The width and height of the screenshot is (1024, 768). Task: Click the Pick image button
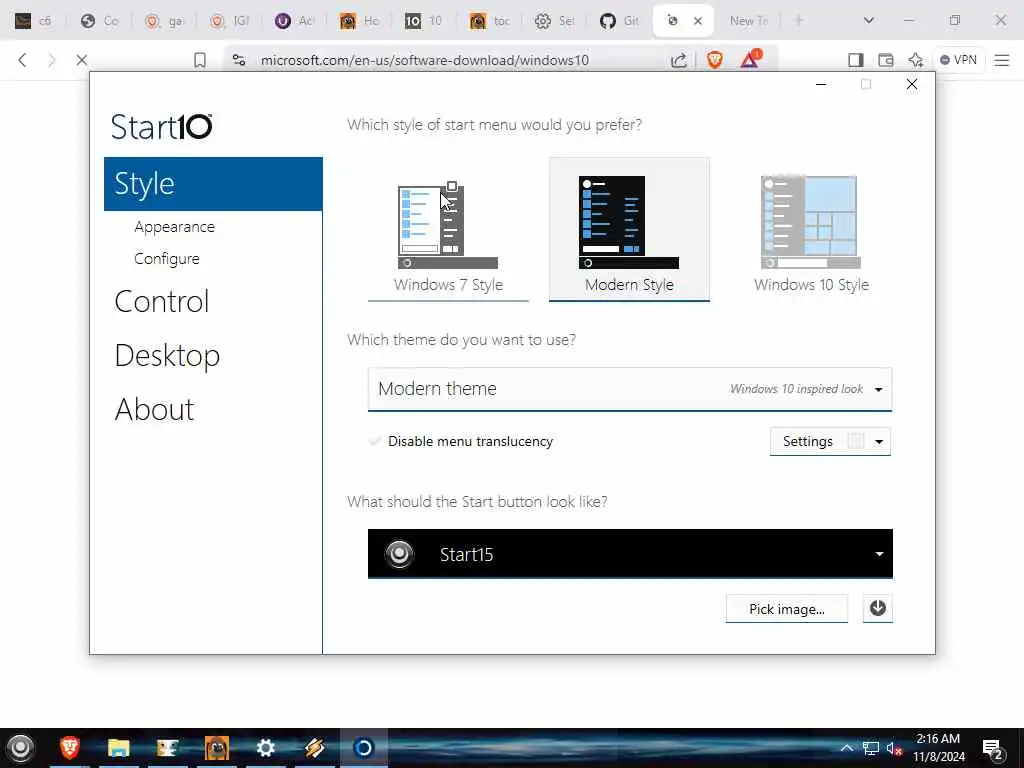point(786,609)
